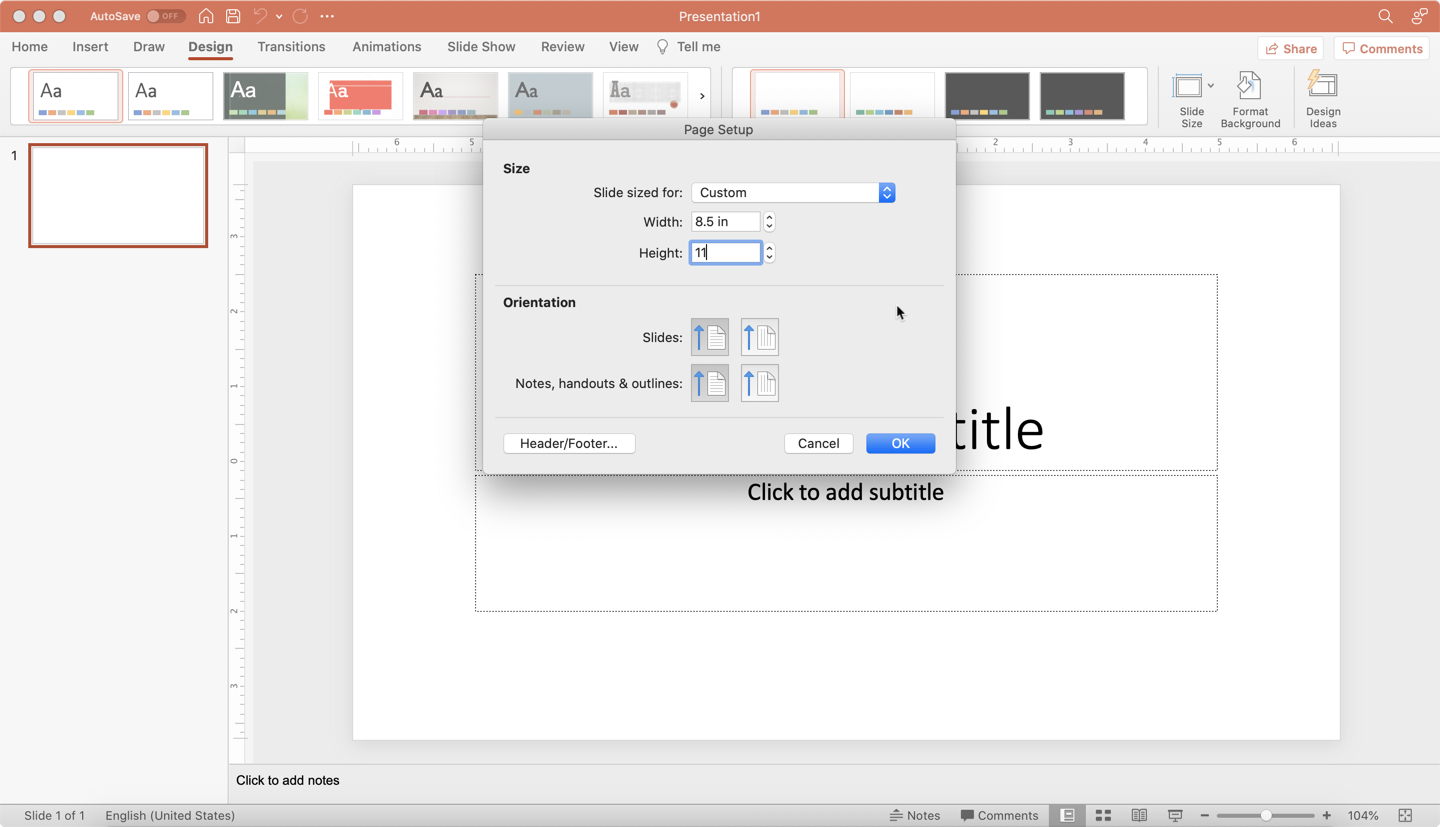Toggle Notes pane in the status bar
The image size is (1440, 827).
pos(914,816)
